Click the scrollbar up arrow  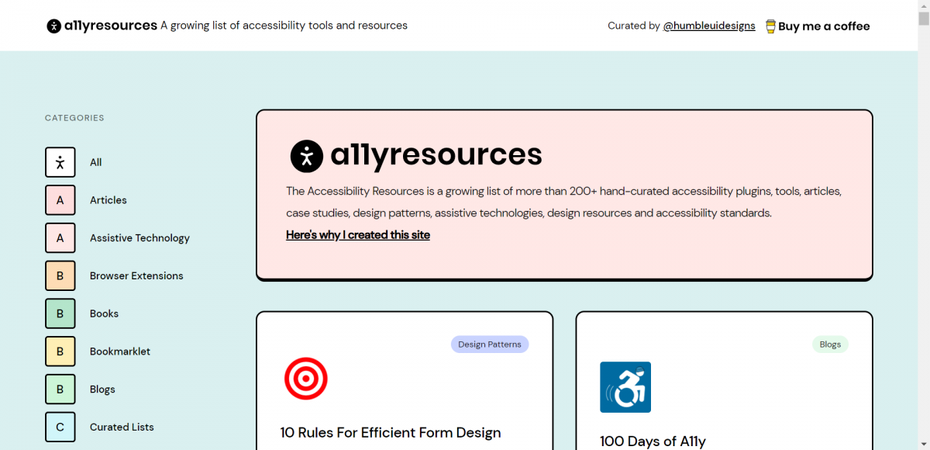923,5
